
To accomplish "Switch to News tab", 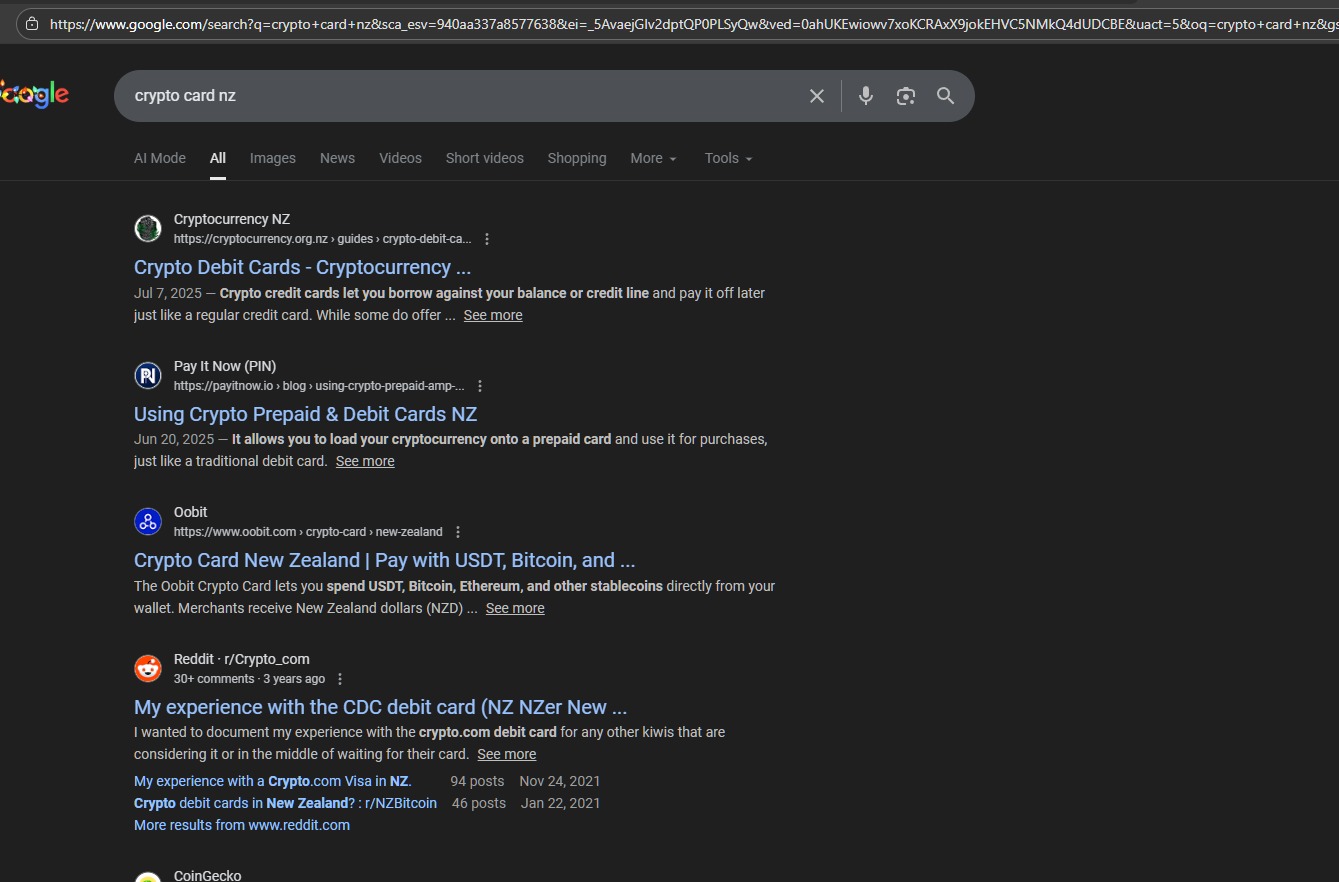I will [x=337, y=158].
